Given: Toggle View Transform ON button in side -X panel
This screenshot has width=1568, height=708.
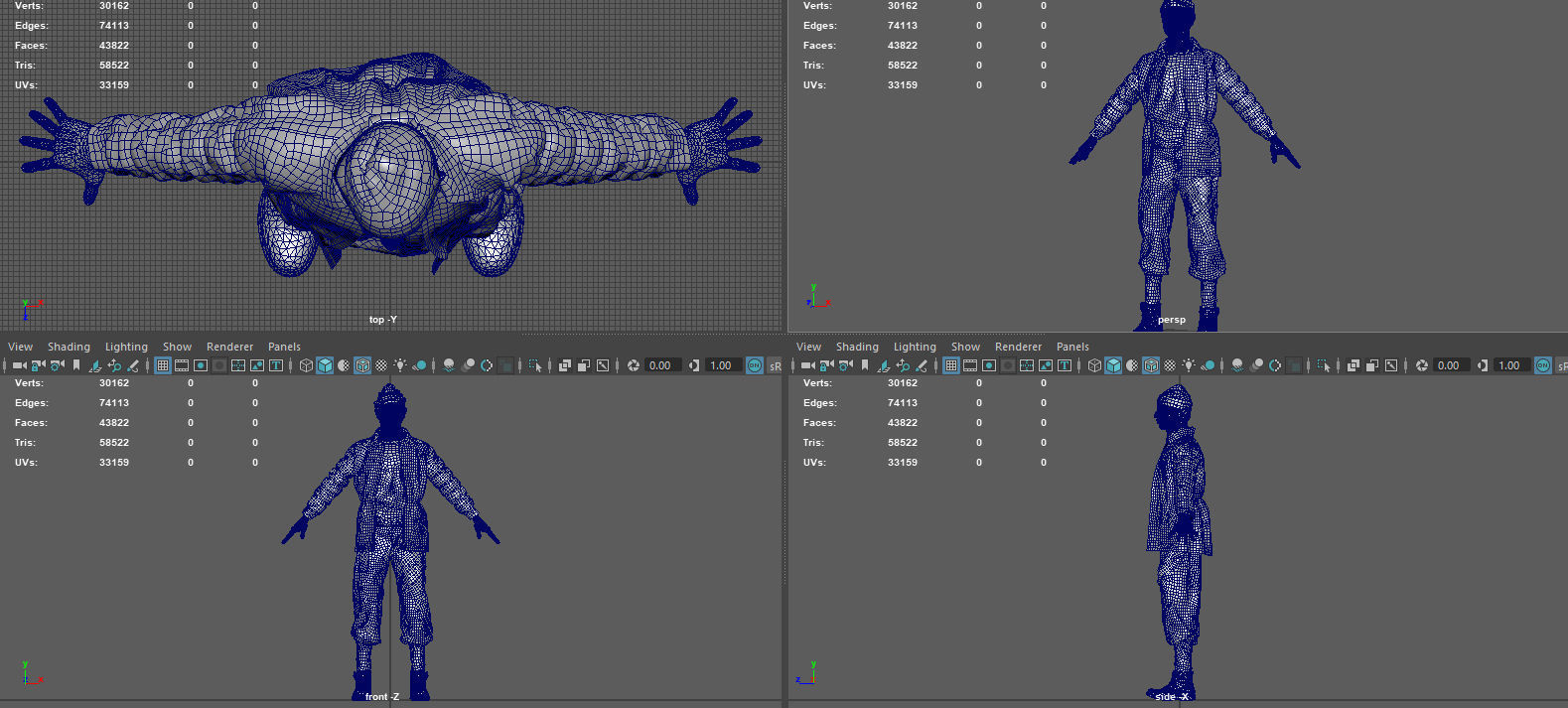Looking at the screenshot, I should pyautogui.click(x=1543, y=365).
